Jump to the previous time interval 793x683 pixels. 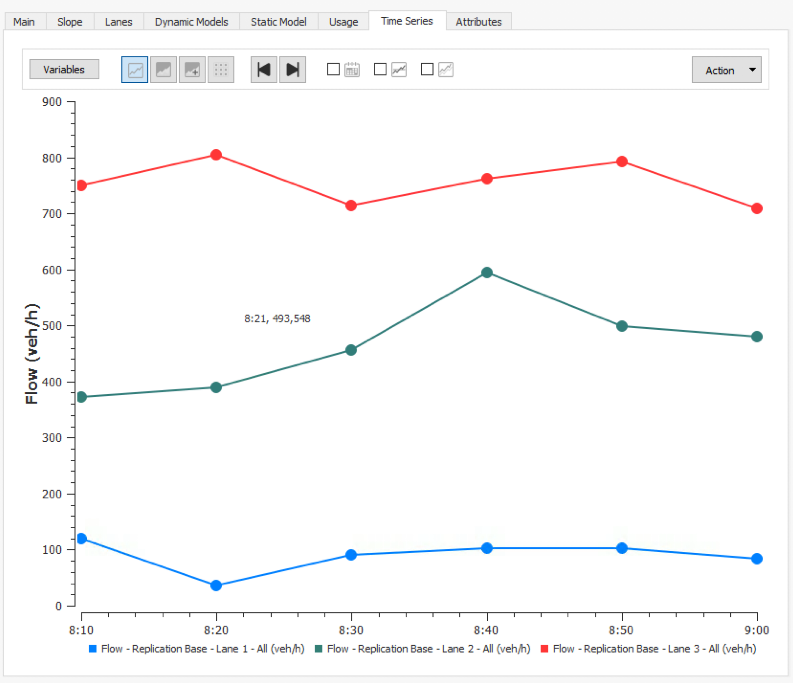(x=264, y=70)
